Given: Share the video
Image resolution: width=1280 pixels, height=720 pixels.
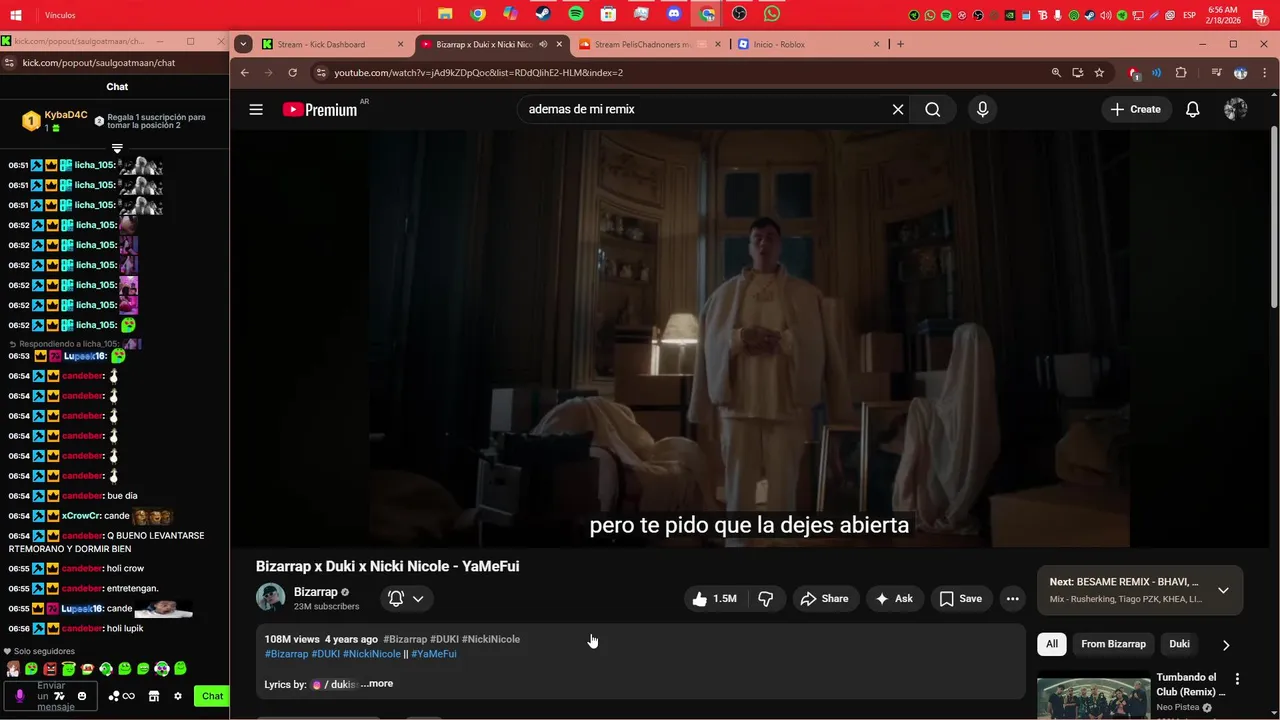Looking at the screenshot, I should pyautogui.click(x=825, y=599).
